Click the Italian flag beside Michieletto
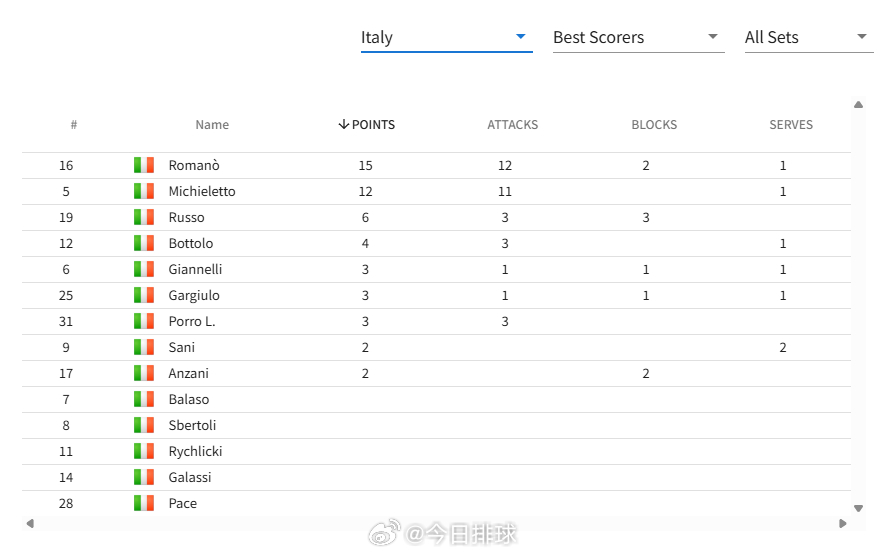This screenshot has width=889, height=554. 144,191
